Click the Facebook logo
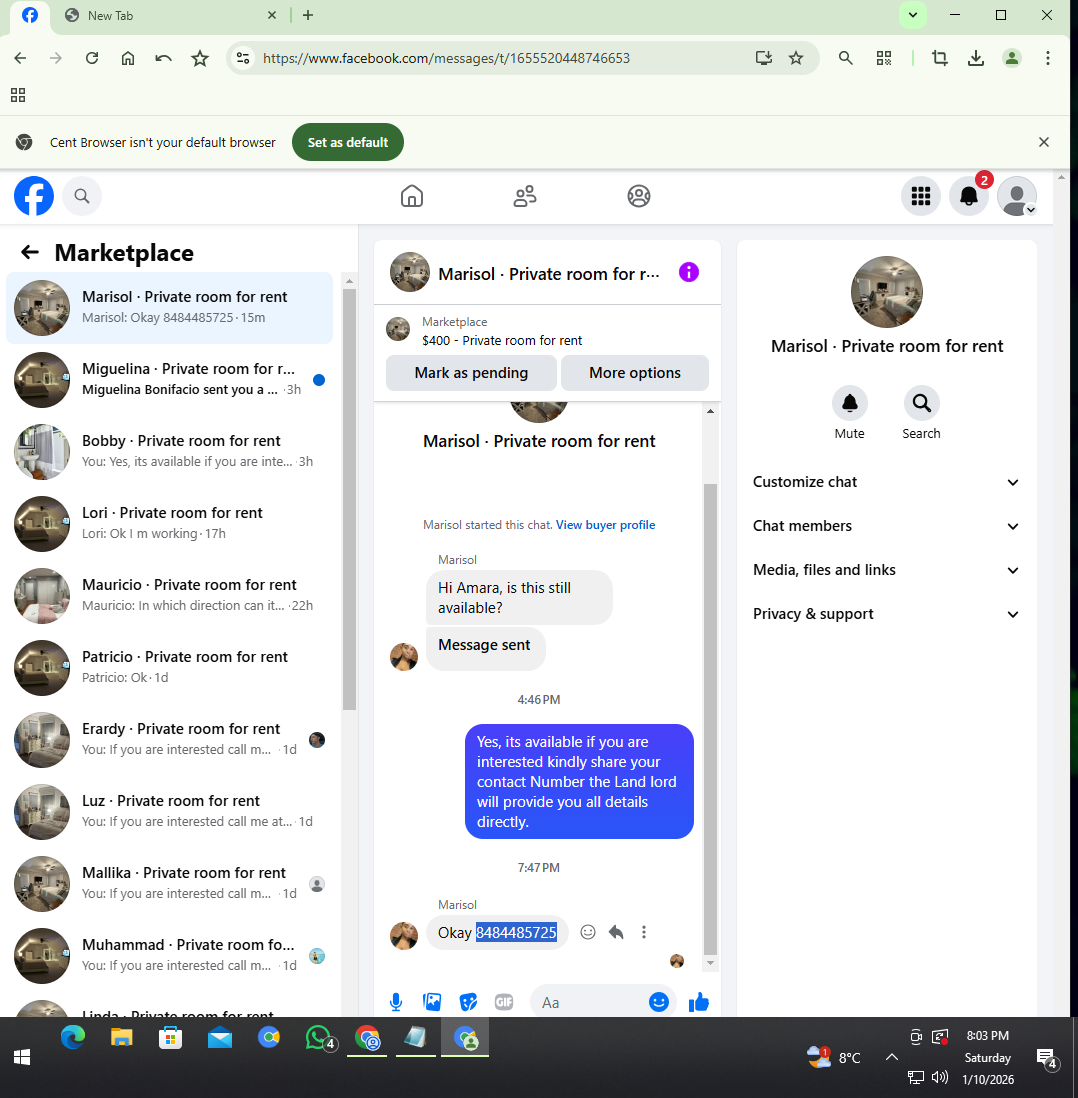Viewport: 1078px width, 1098px height. pos(34,196)
